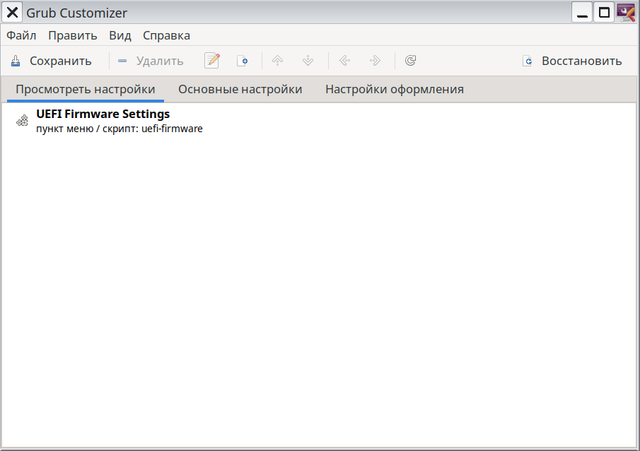This screenshot has height=451, width=640.
Task: Open the Справка menu
Action: click(166, 36)
